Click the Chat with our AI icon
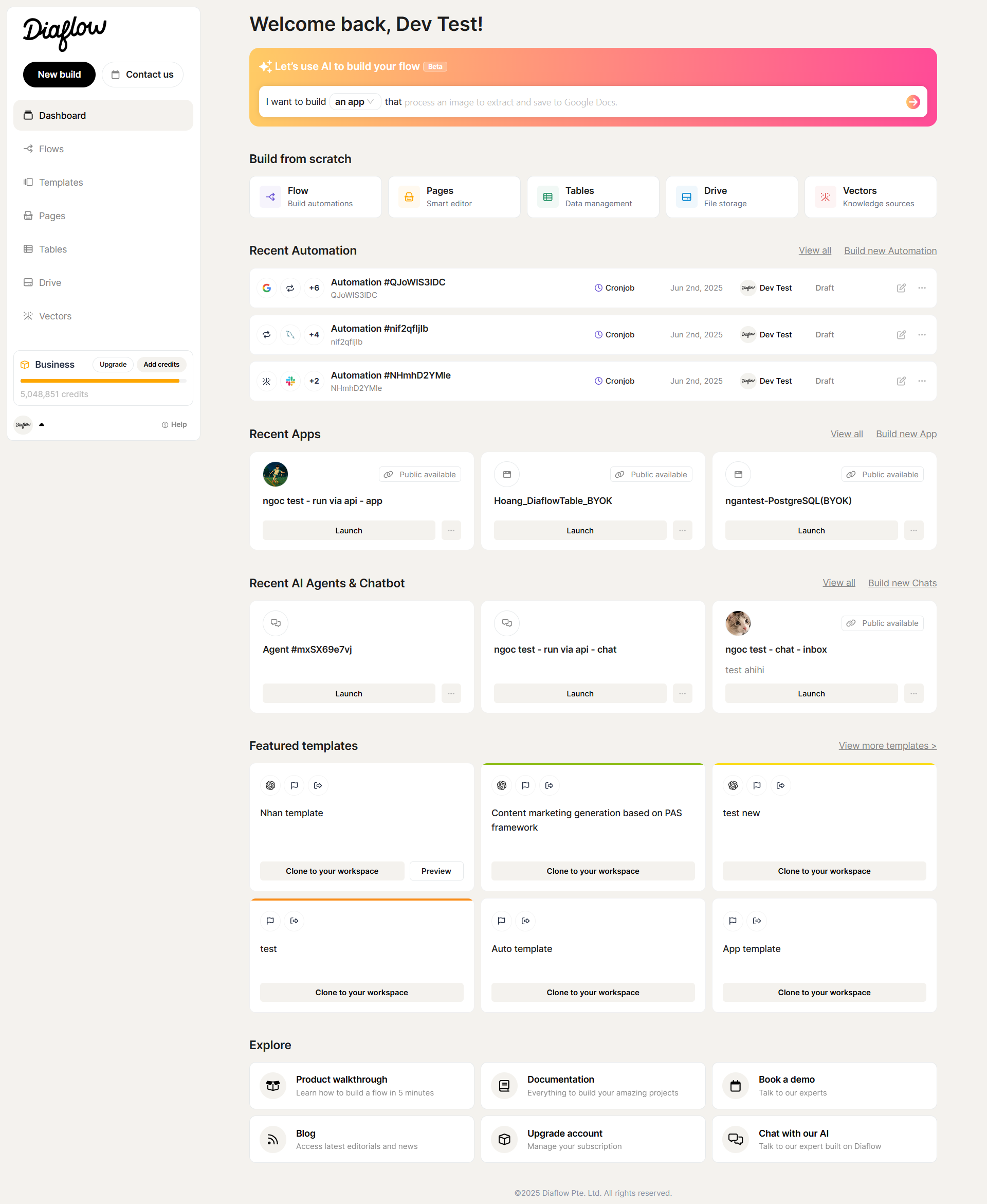This screenshot has width=987, height=1204. [735, 1139]
